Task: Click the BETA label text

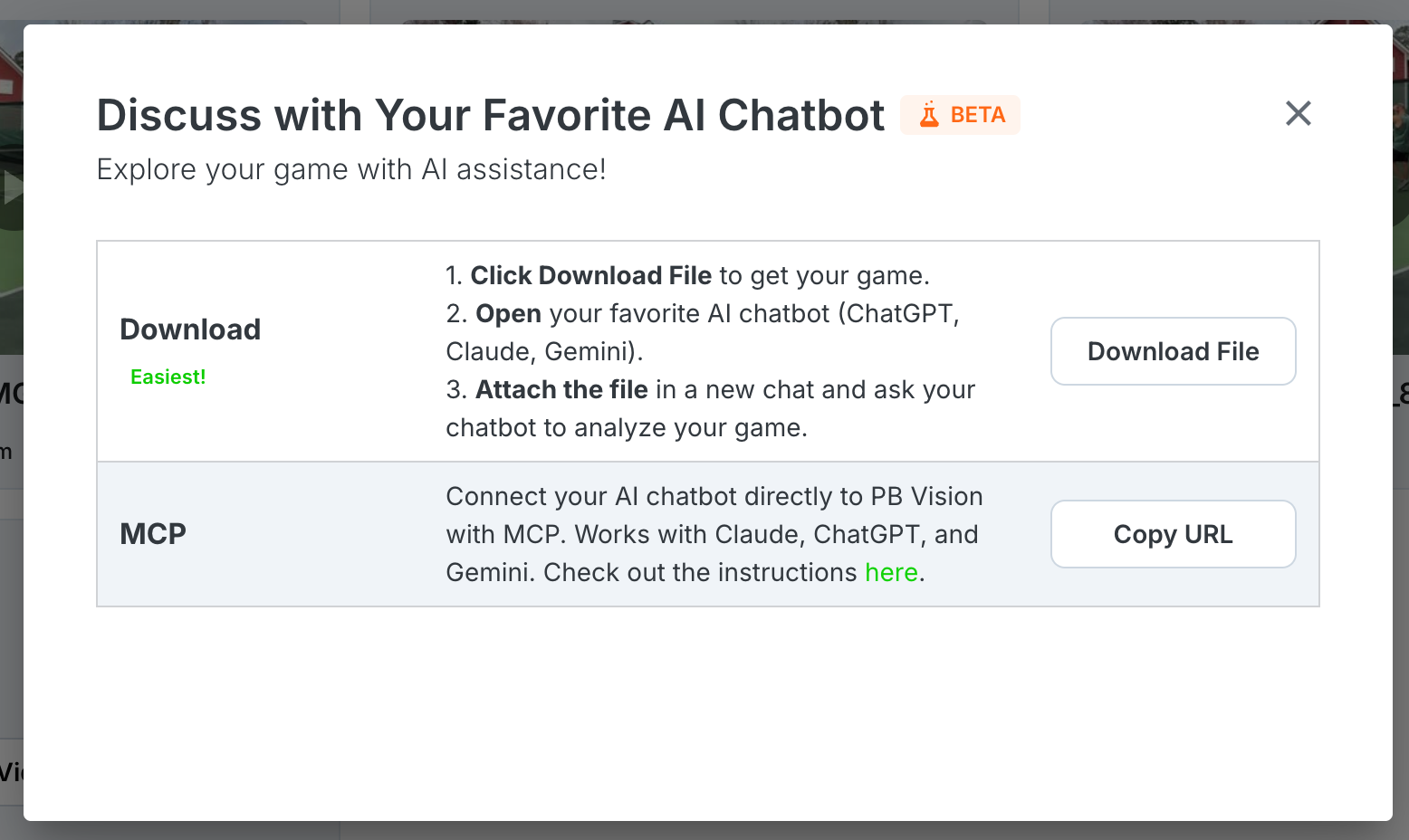Action: [x=978, y=115]
